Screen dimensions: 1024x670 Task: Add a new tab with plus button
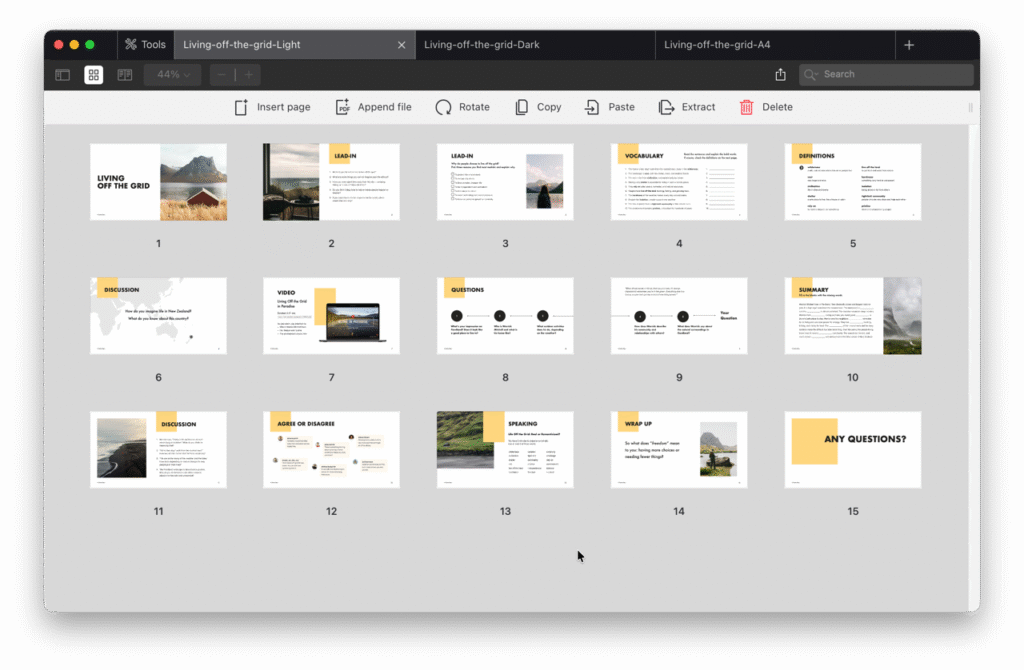pyautogui.click(x=908, y=45)
